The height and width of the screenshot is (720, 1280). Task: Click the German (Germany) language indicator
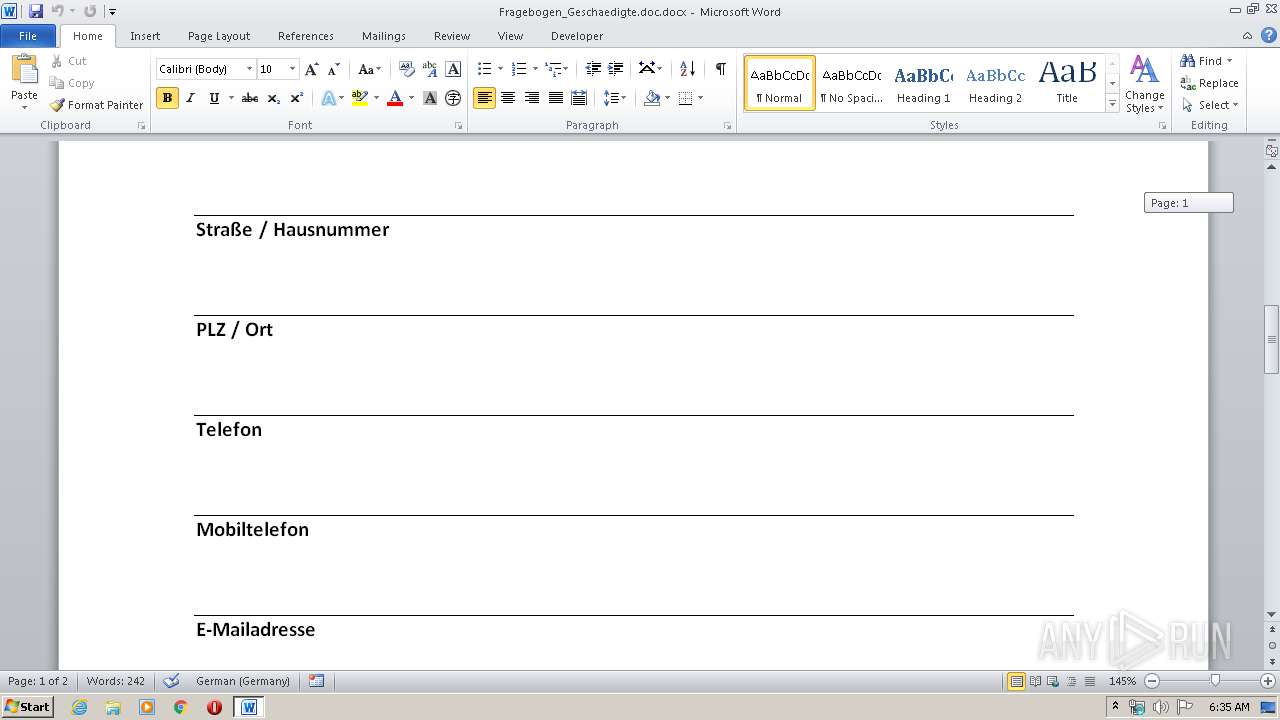coord(243,681)
